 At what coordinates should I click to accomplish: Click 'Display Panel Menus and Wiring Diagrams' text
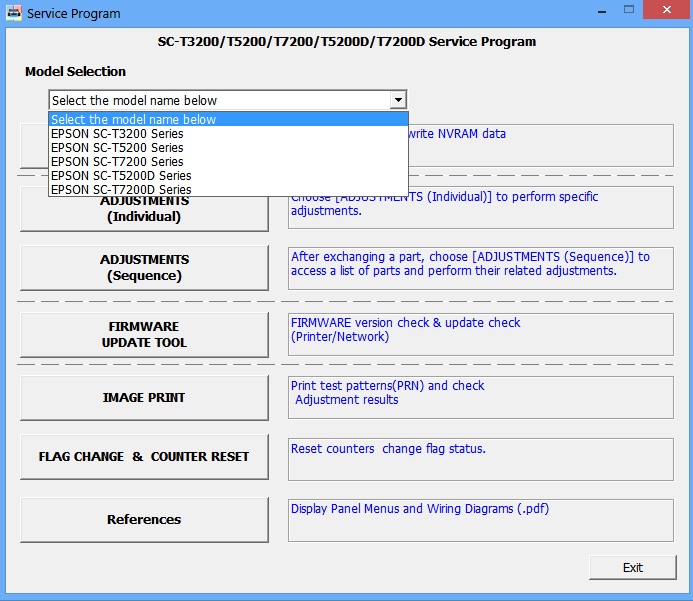(419, 509)
